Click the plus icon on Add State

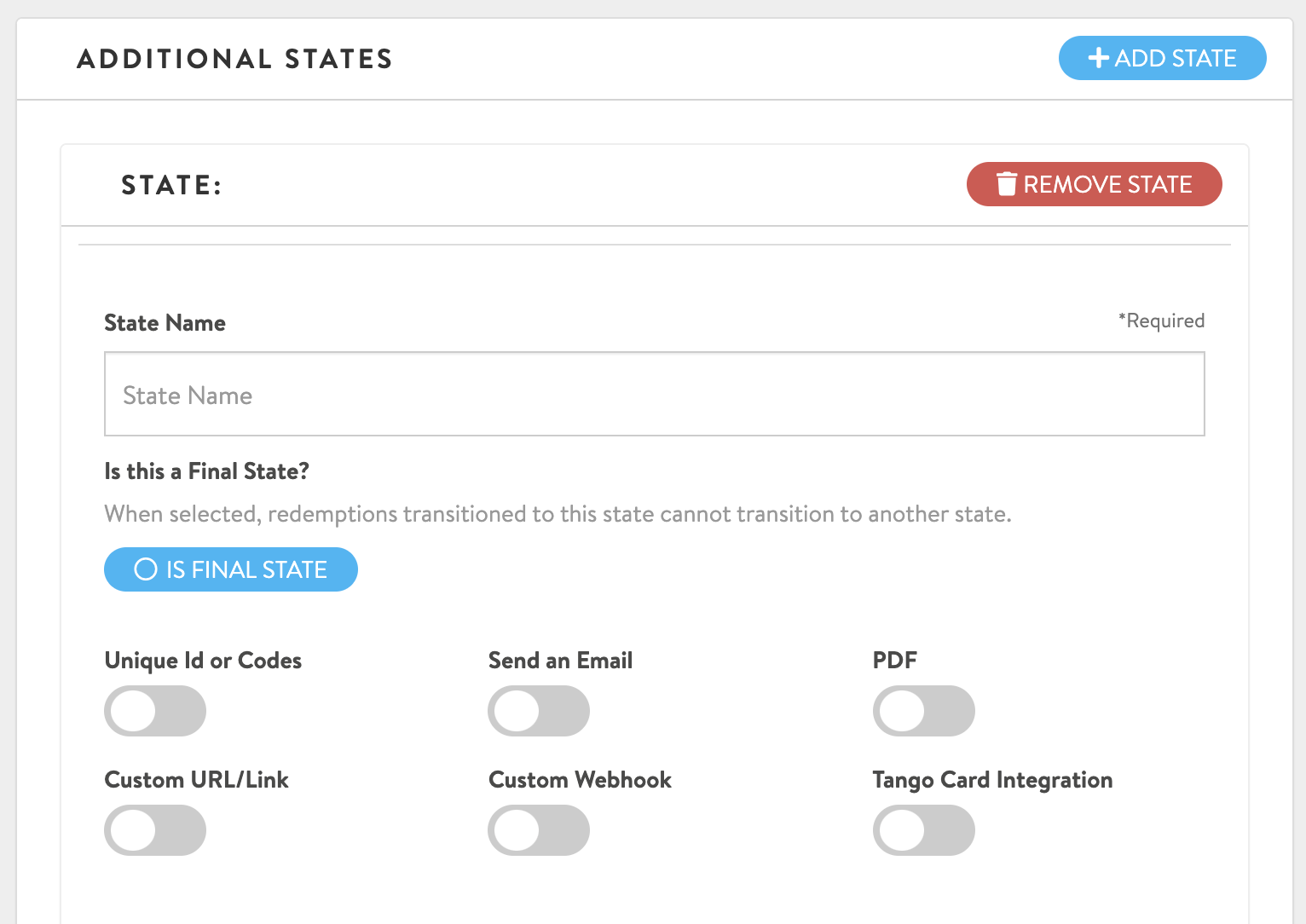click(x=1098, y=58)
